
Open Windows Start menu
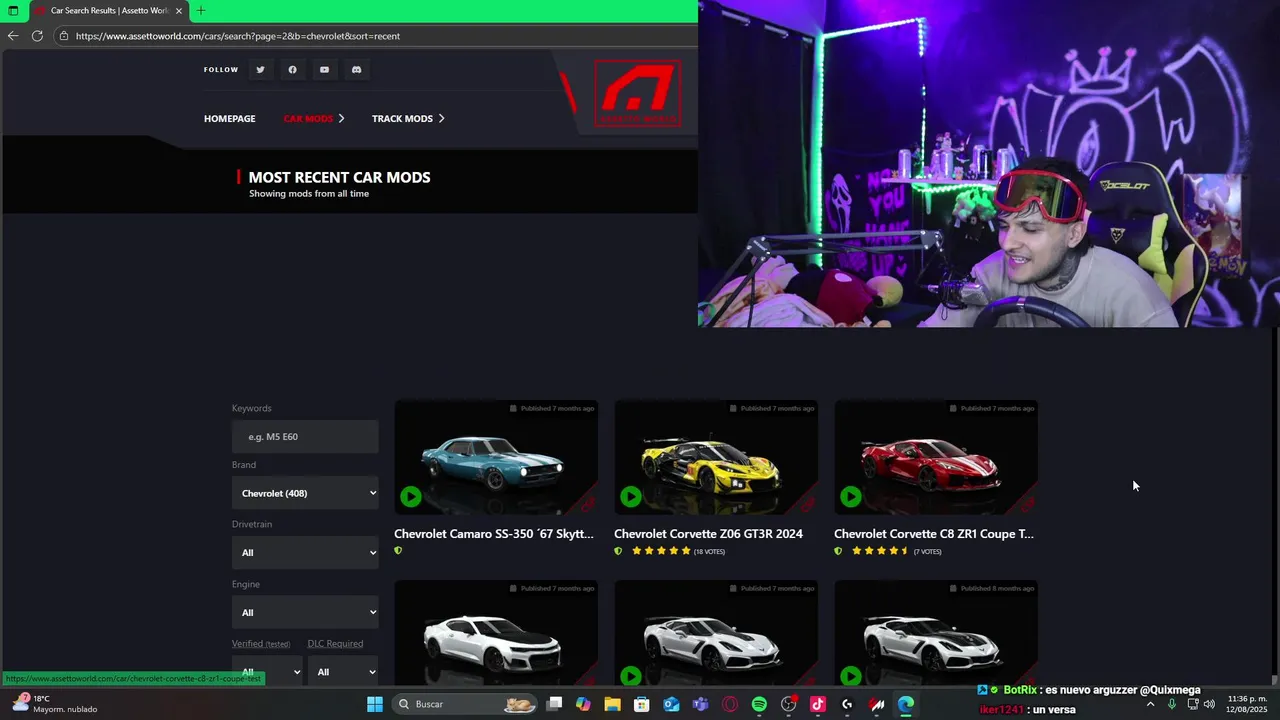click(x=375, y=704)
